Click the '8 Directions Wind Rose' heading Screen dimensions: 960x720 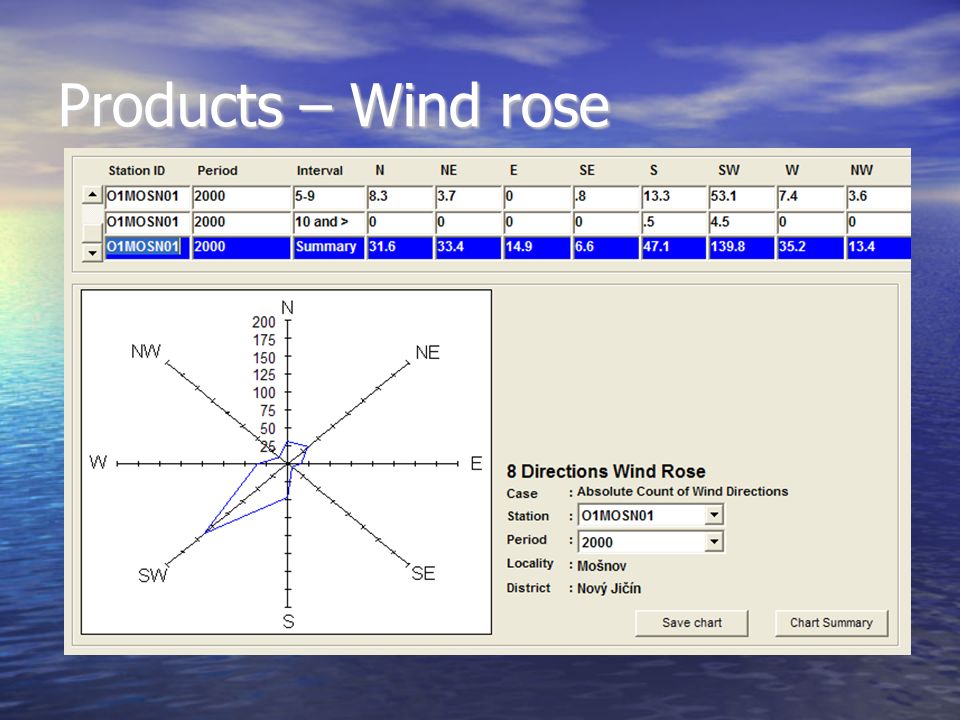(x=606, y=471)
